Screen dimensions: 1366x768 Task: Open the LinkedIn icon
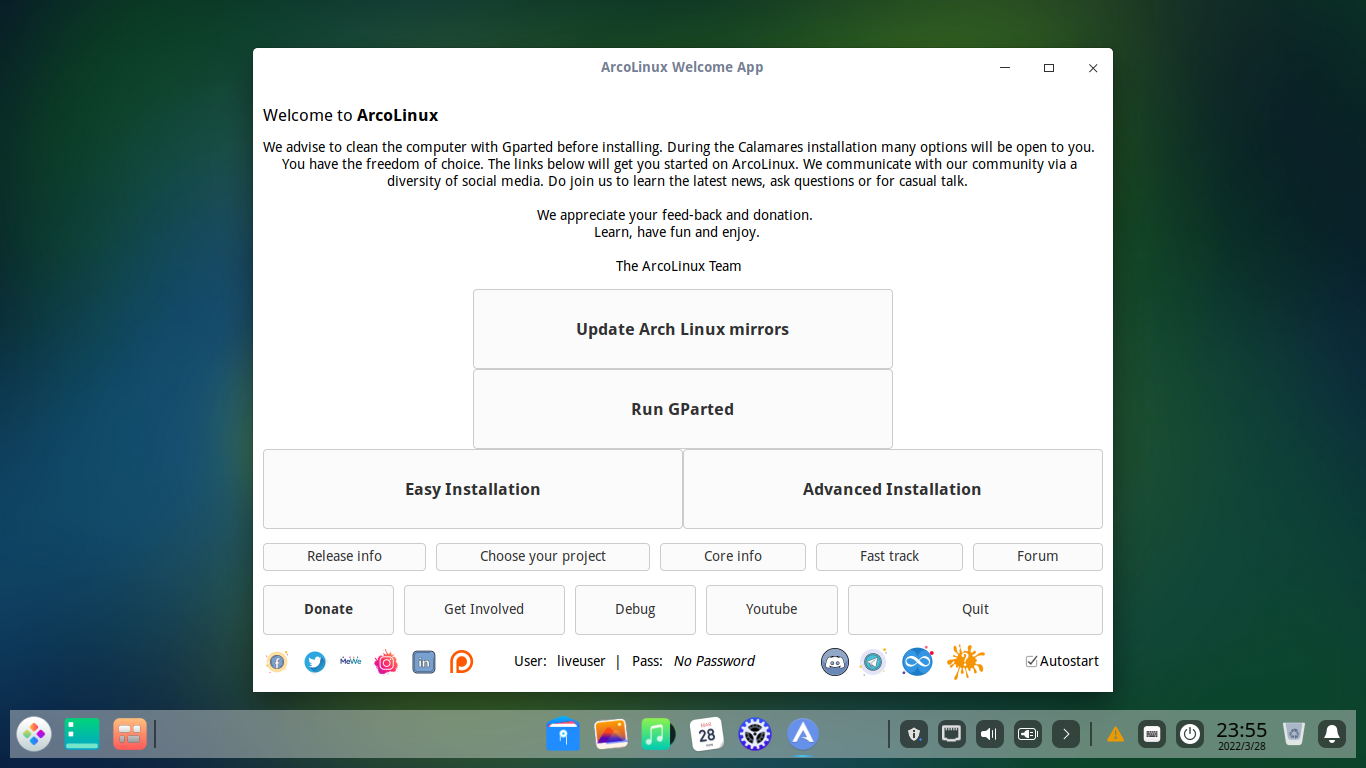[x=424, y=662]
